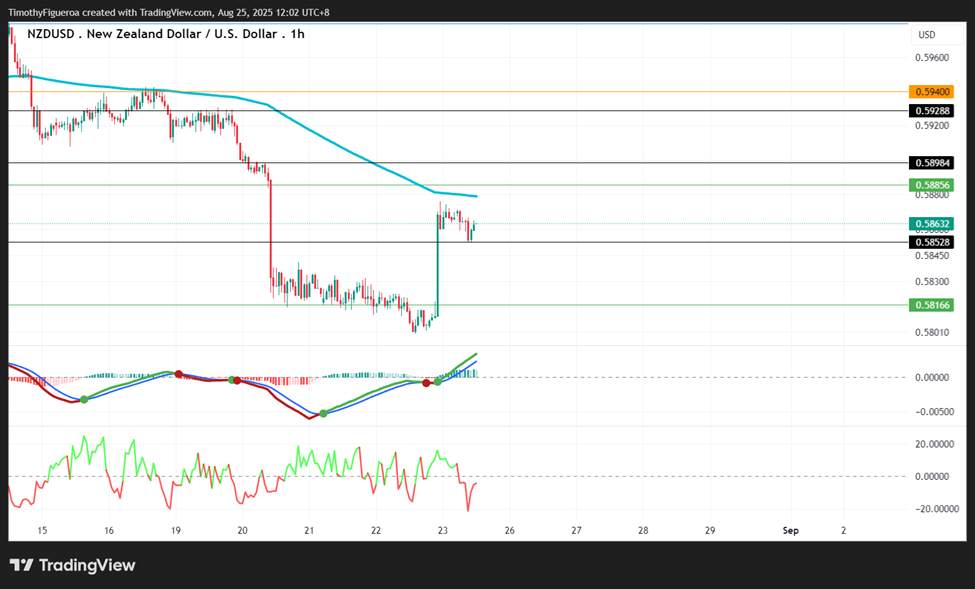Click the date label 29 on time axis
This screenshot has height=589, width=975.
[x=710, y=531]
